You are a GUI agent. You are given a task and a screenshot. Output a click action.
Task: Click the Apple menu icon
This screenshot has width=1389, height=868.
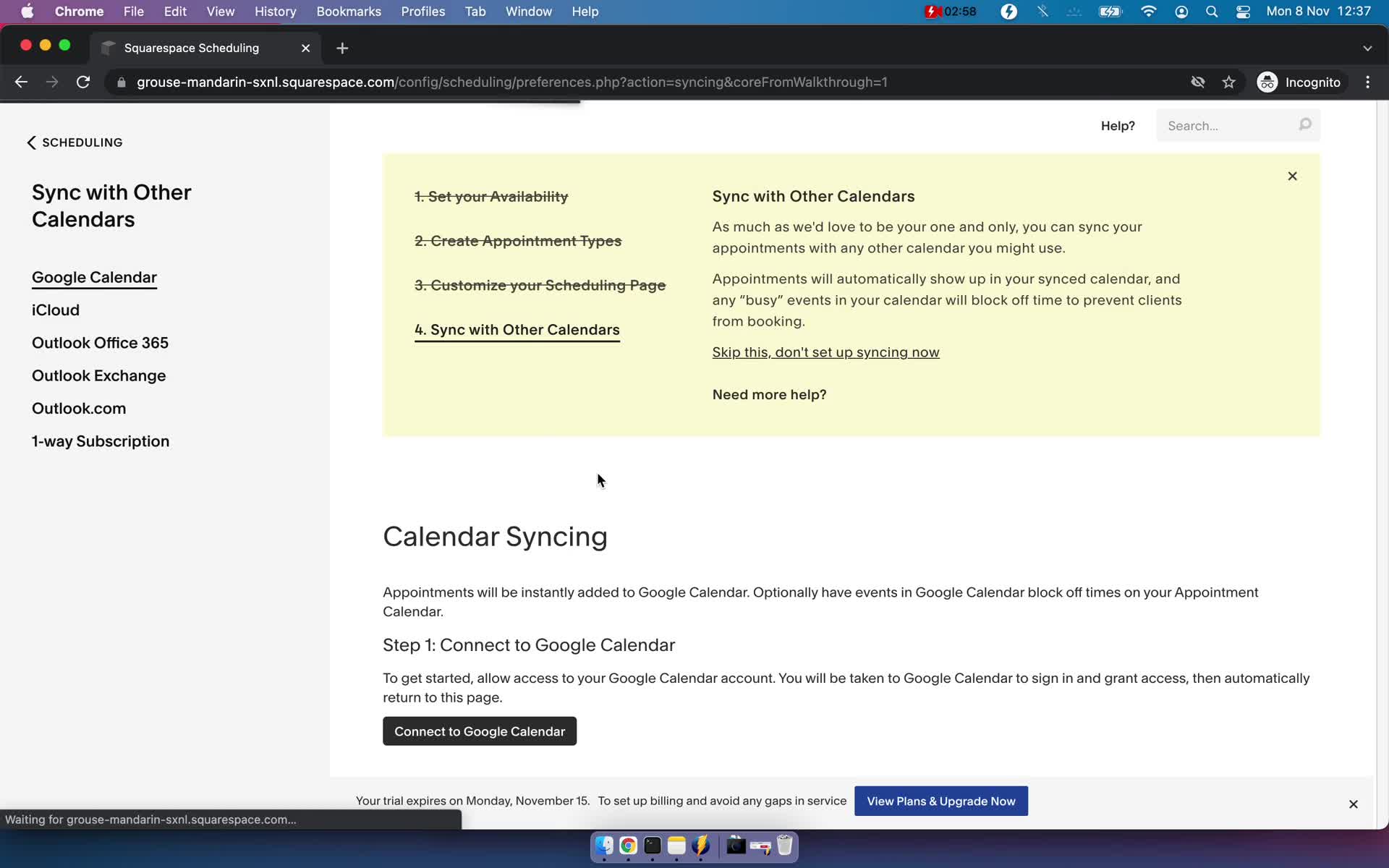click(27, 12)
